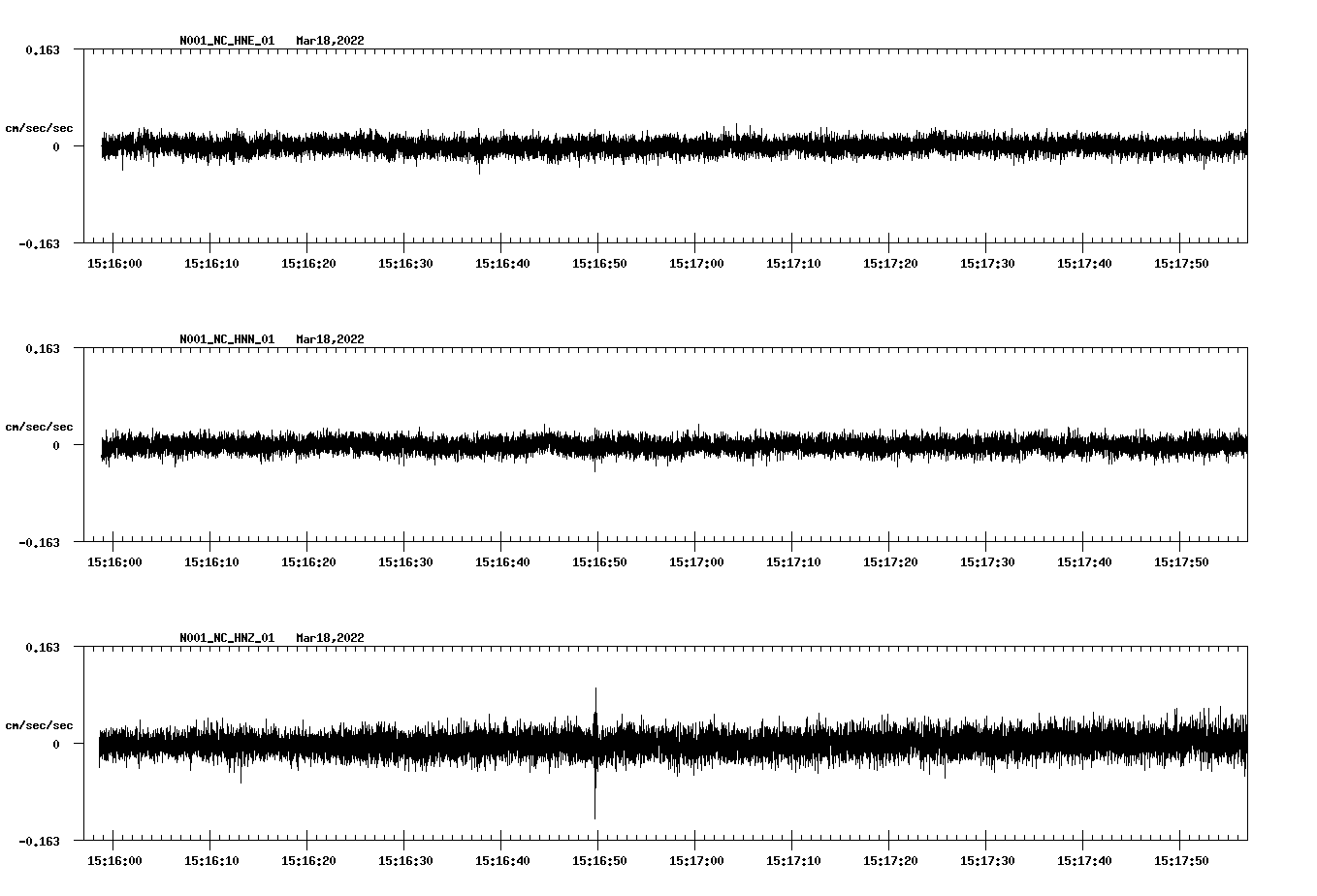Click the 15:16:00 time label on HNZ plot
Screen dimensions: 1317x896
tap(114, 861)
